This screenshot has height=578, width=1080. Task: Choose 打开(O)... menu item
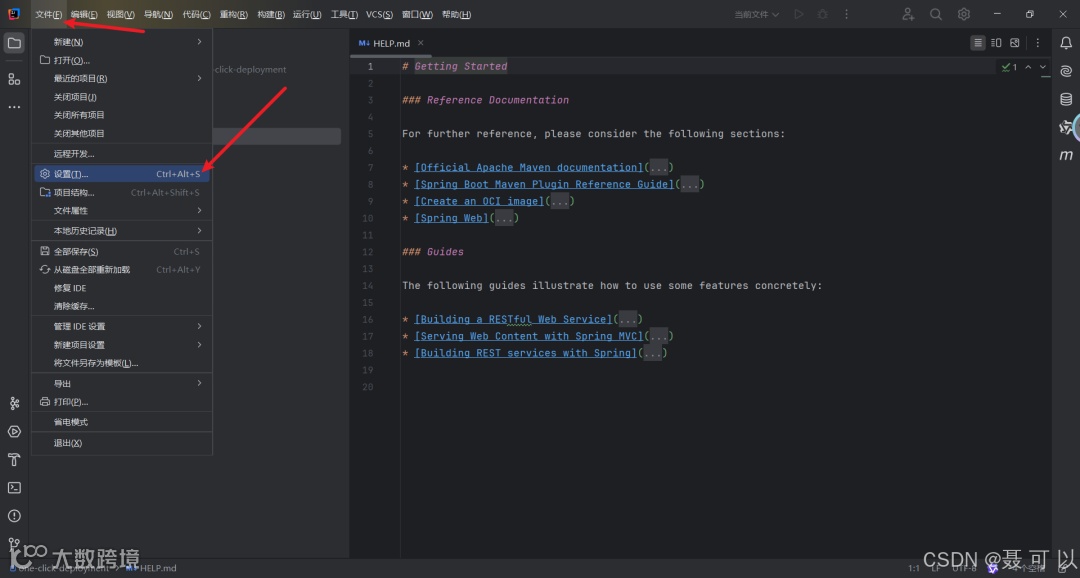[x=122, y=61]
